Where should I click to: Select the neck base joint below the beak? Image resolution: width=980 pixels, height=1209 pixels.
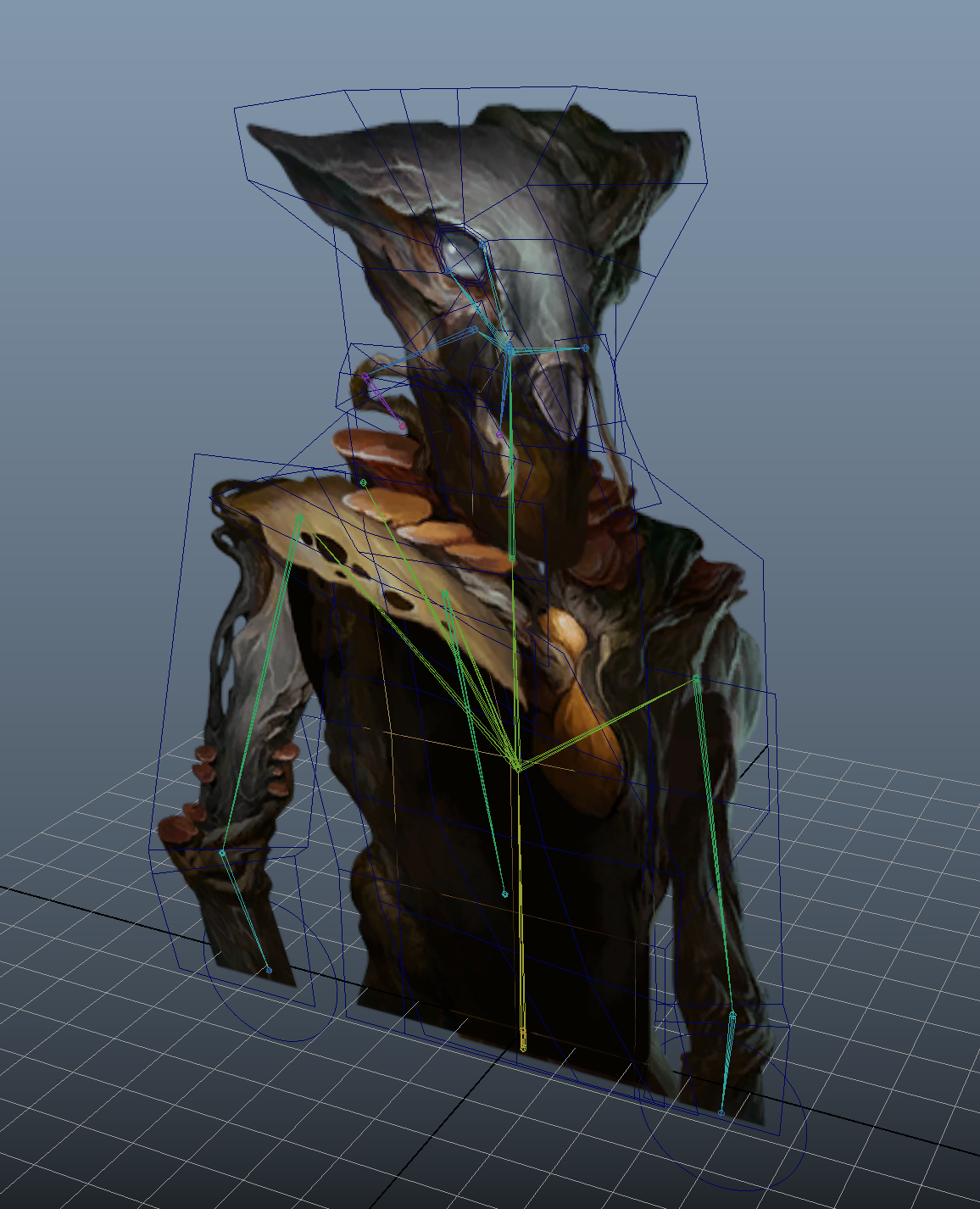pos(512,560)
